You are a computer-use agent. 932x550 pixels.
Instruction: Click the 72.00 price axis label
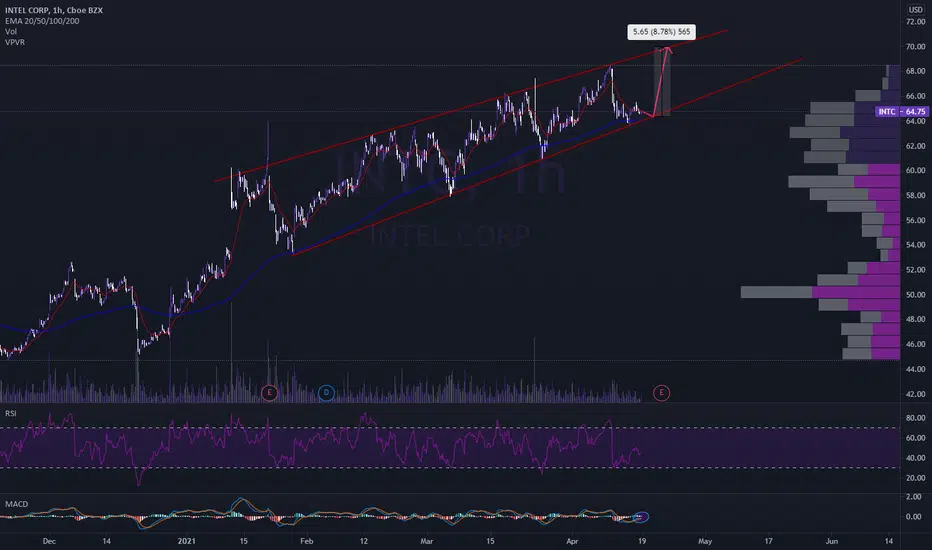[915, 21]
